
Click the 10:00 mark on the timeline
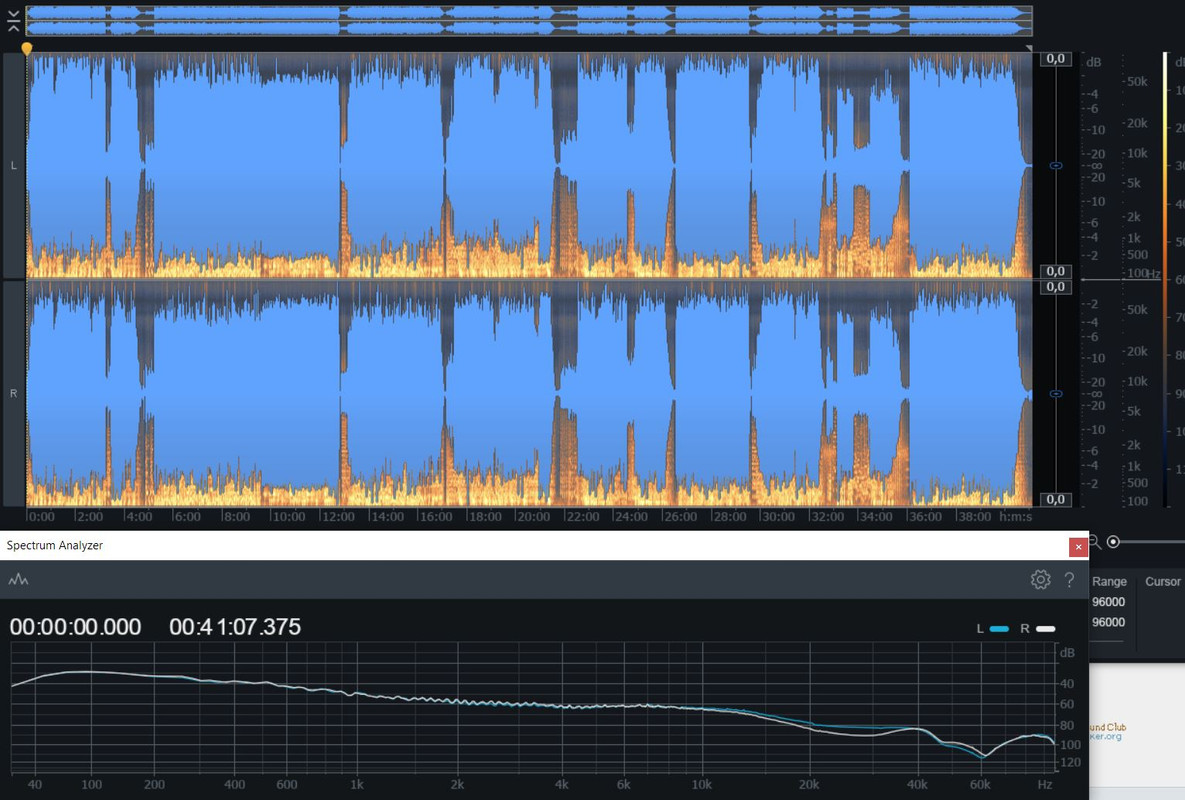click(289, 517)
